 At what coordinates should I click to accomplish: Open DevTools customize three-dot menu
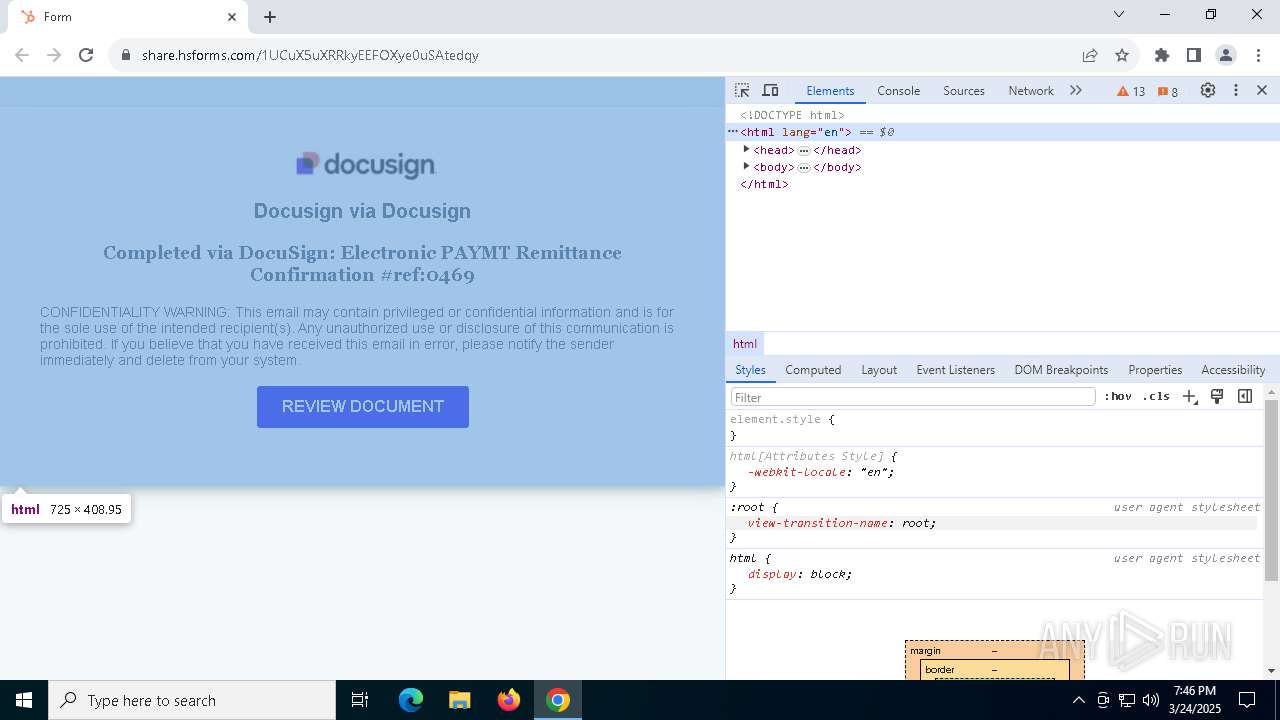tap(1236, 90)
